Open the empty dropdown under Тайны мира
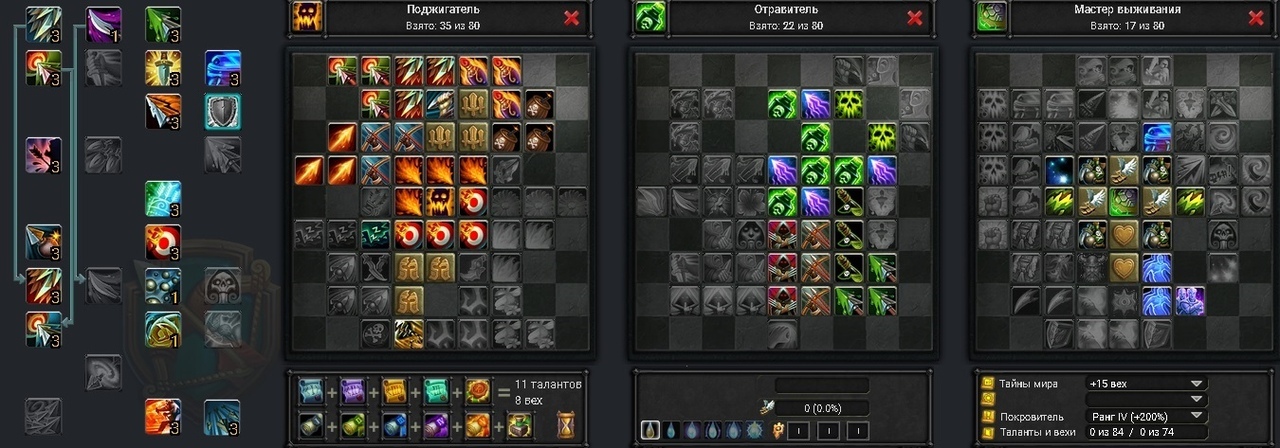This screenshot has width=1280, height=448. tap(1145, 399)
